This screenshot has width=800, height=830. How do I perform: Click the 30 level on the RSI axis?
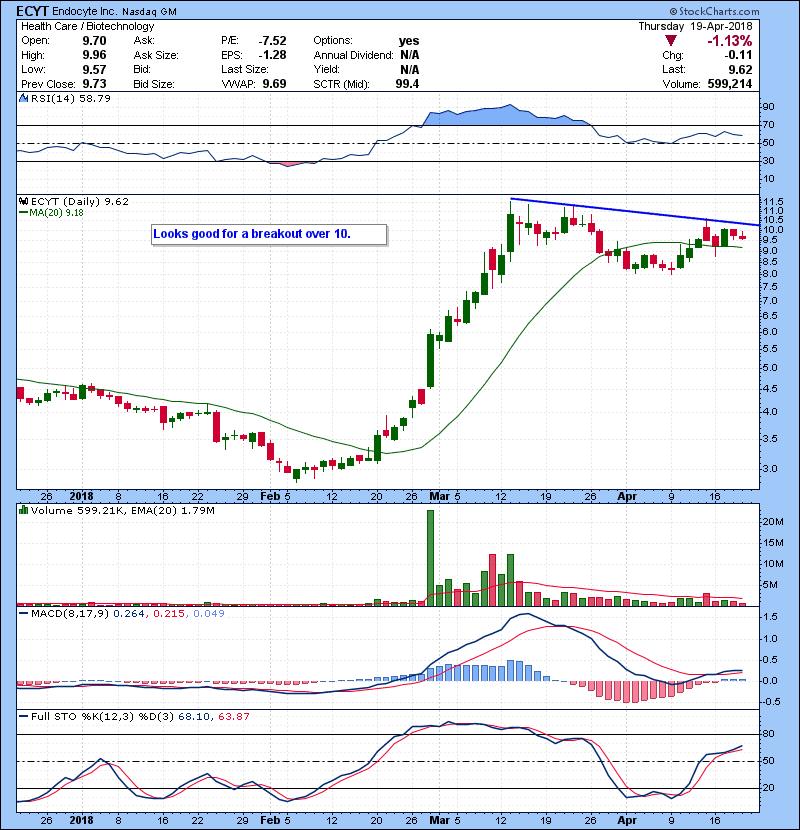768,161
